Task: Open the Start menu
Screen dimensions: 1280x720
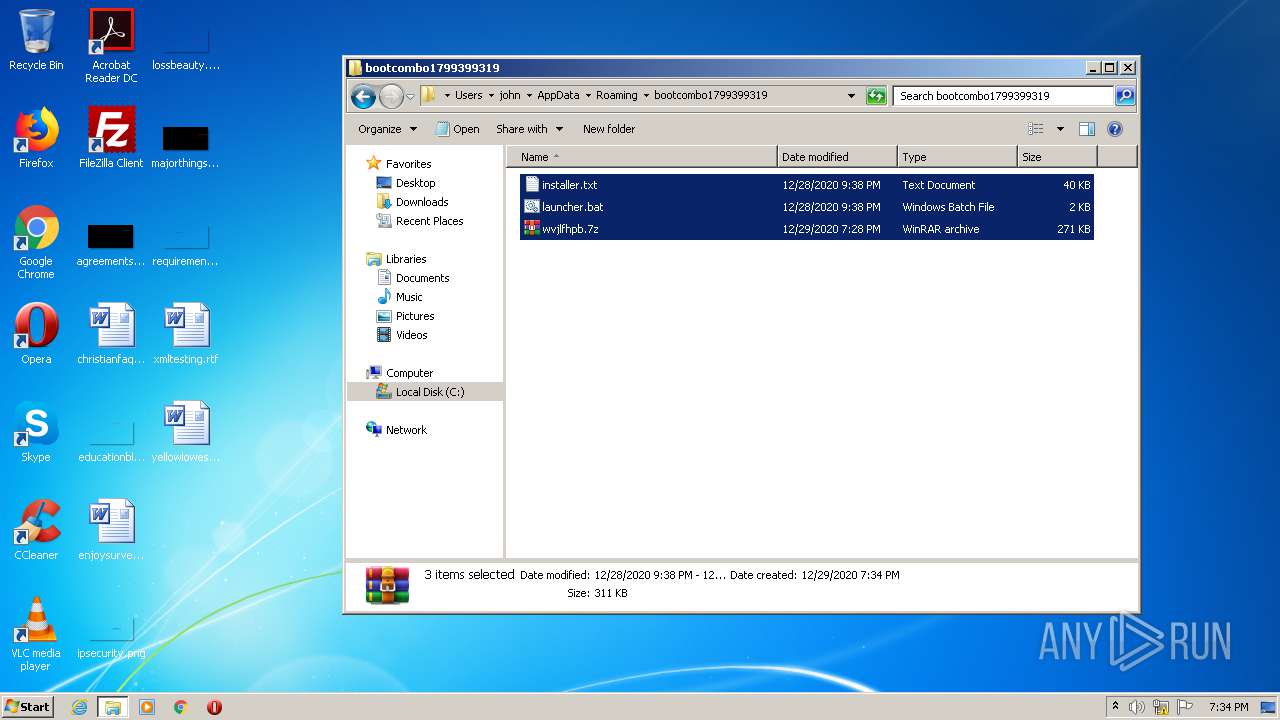Action: point(27,707)
